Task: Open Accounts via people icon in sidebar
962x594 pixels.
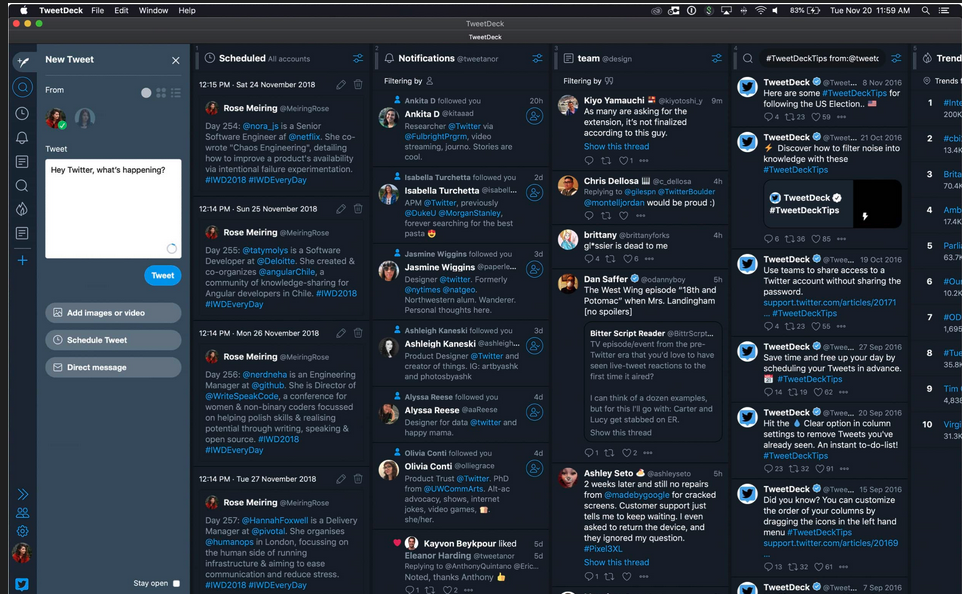Action: [x=23, y=512]
